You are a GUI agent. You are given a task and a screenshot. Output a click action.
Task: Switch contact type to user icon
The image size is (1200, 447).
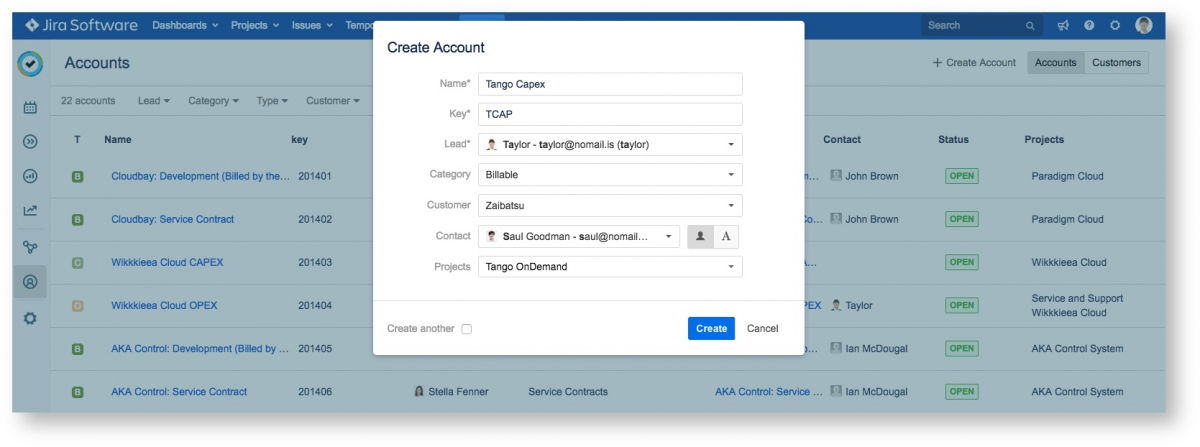(x=700, y=236)
